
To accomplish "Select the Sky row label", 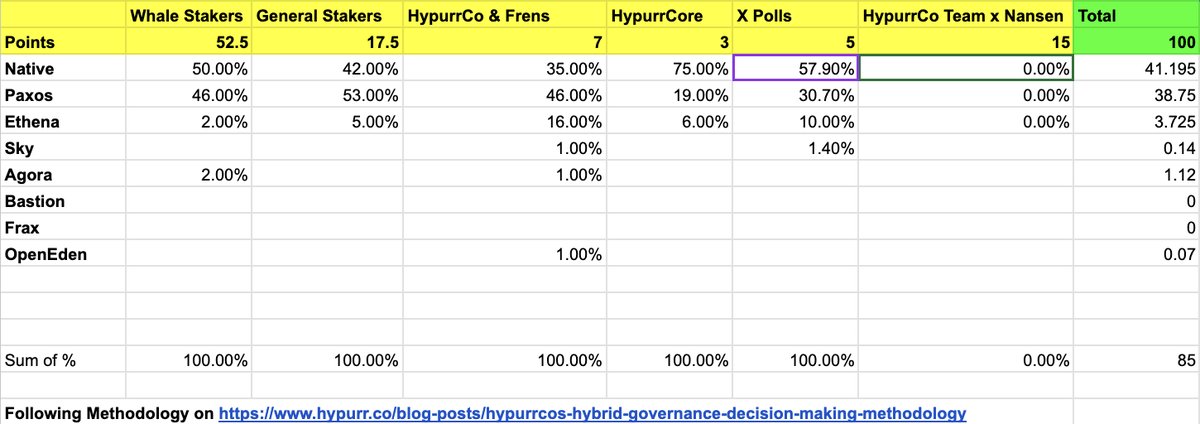I will tap(63, 148).
